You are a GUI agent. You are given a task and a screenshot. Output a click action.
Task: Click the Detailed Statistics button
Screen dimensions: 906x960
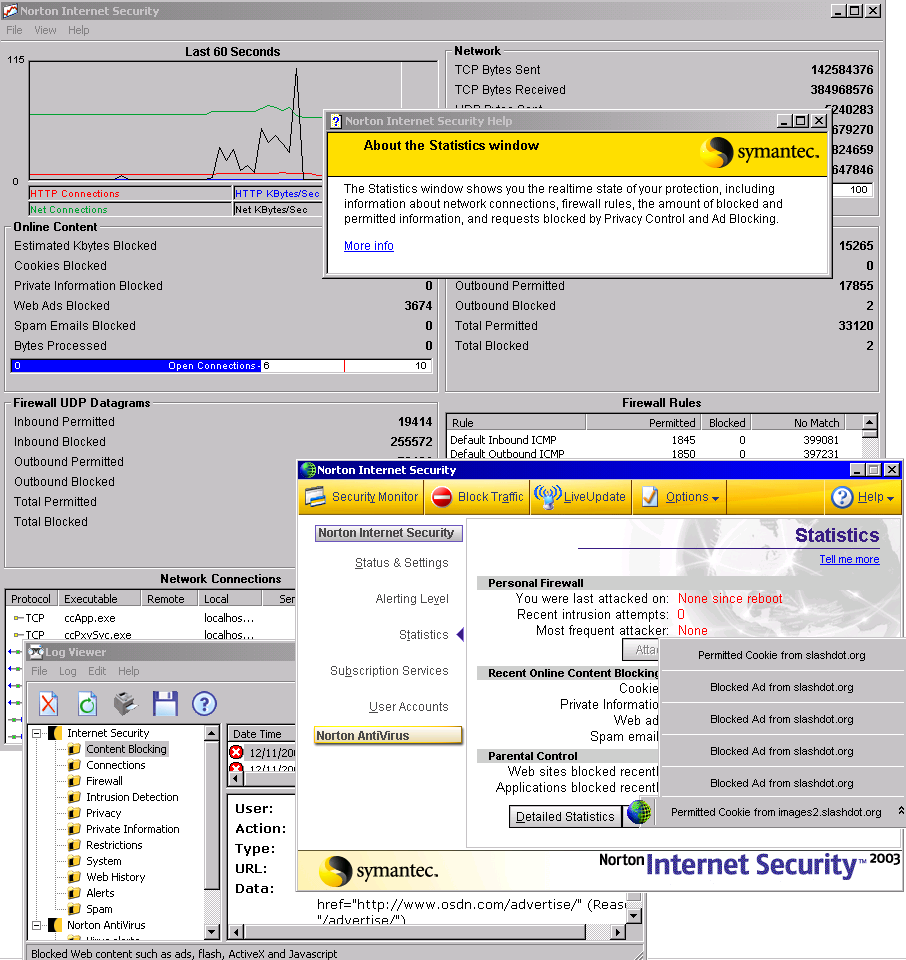click(565, 817)
